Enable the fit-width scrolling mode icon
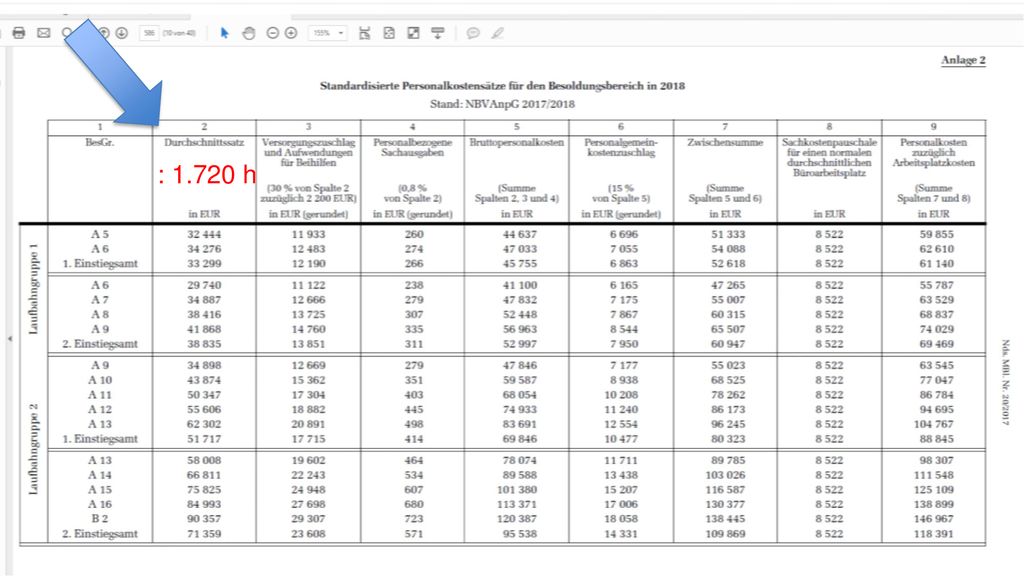 364,33
